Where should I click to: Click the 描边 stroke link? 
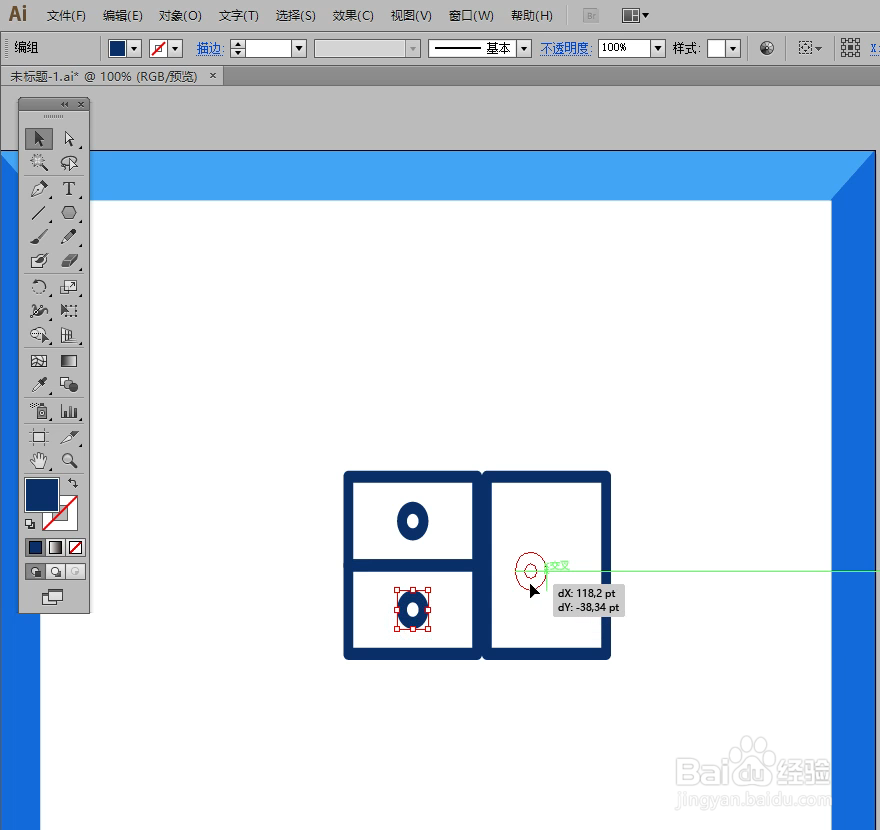coord(210,49)
